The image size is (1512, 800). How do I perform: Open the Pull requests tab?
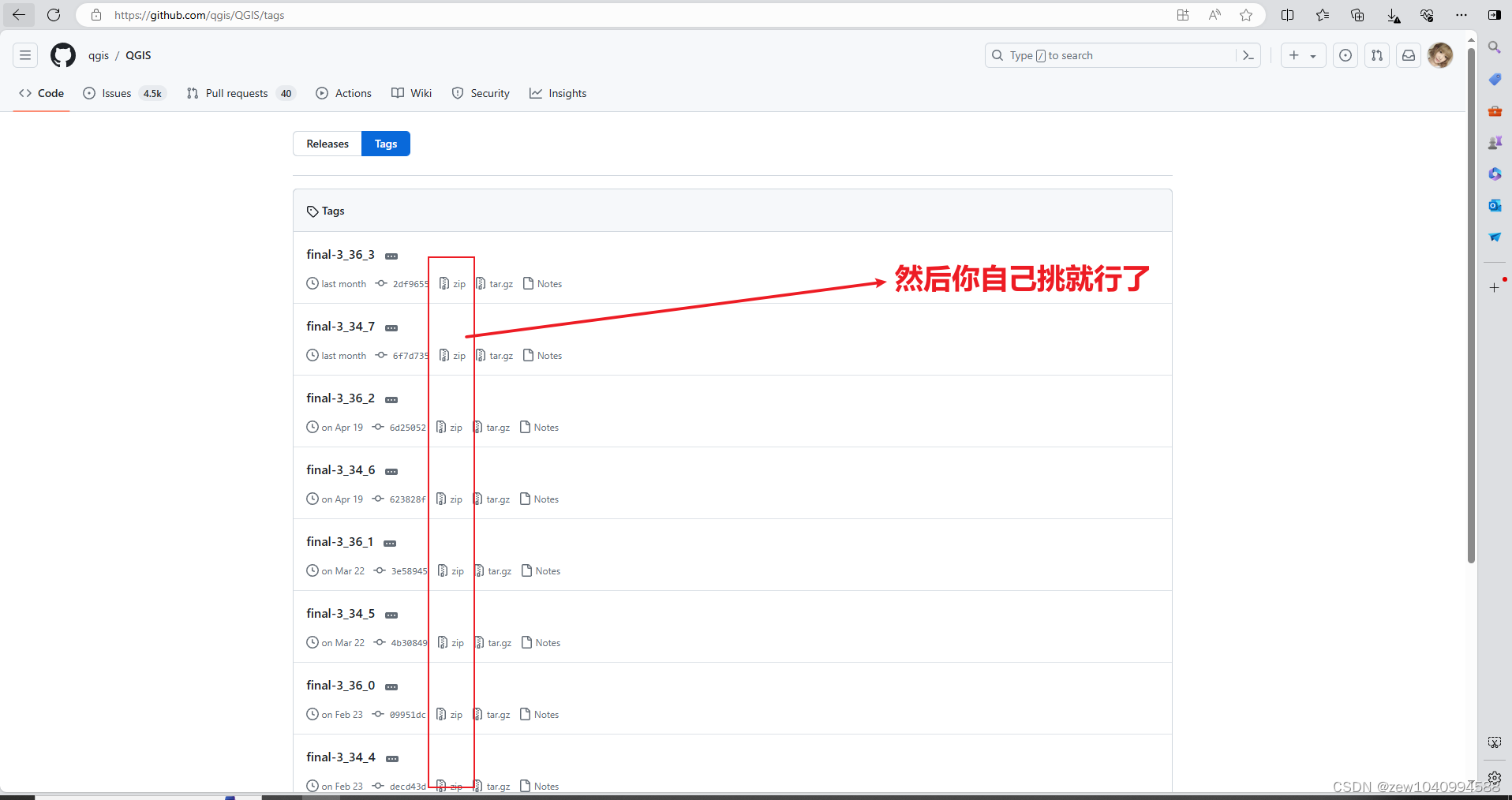click(241, 93)
